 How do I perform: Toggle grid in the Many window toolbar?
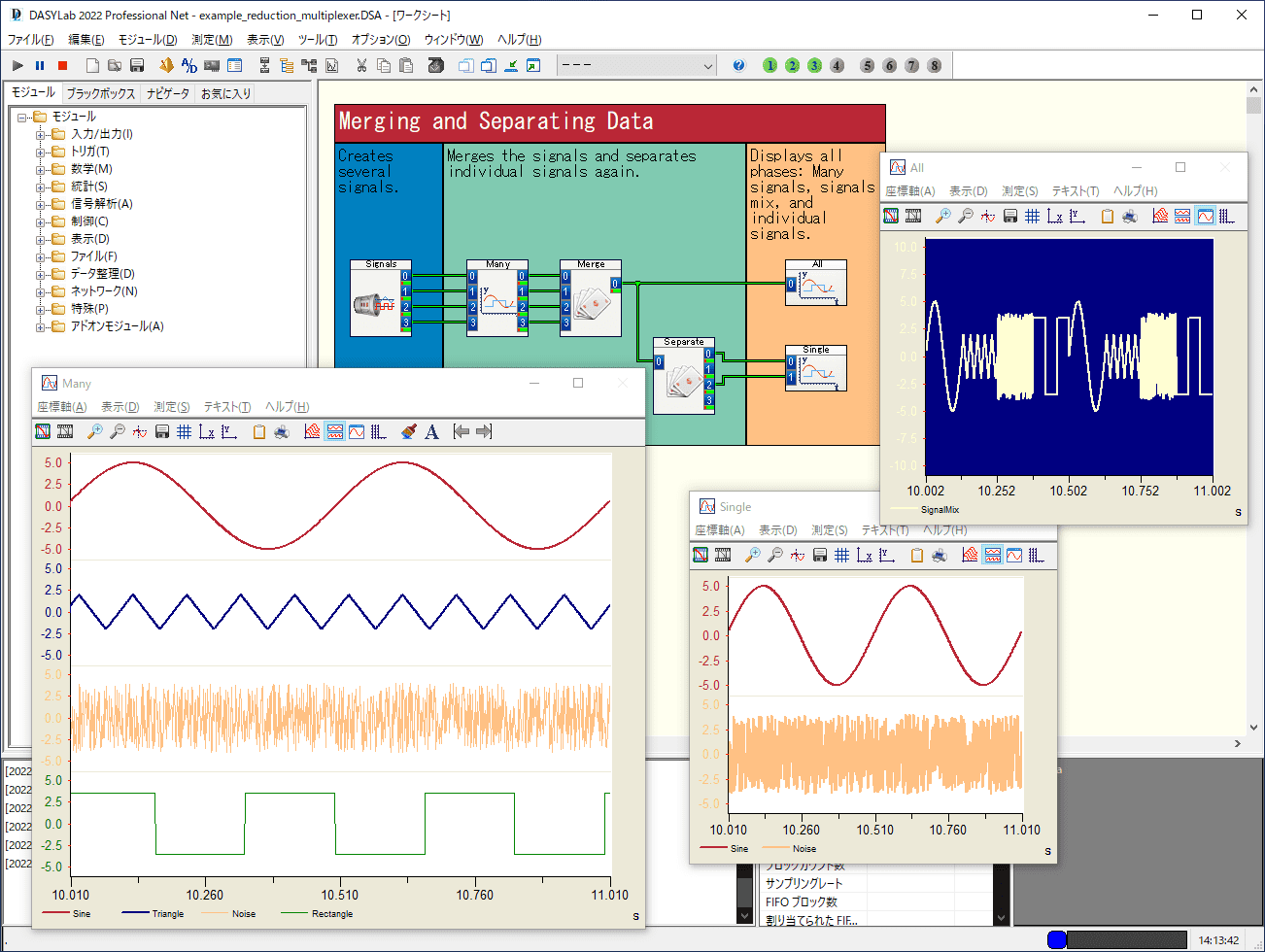point(185,431)
